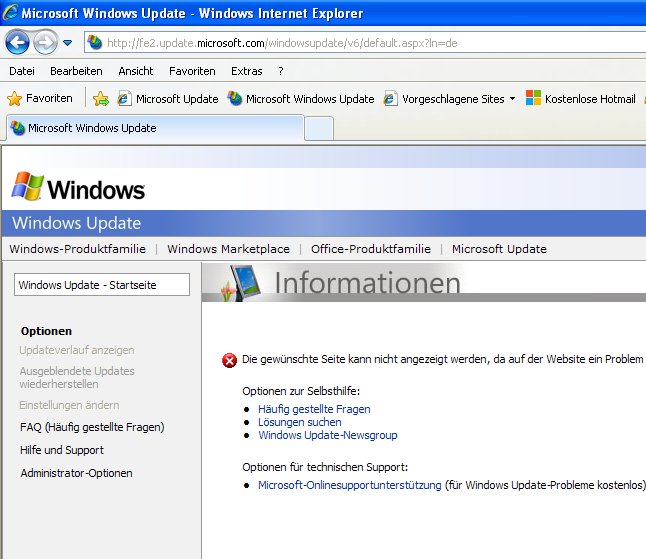The width and height of the screenshot is (646, 559).
Task: Click the Kostenlose Hotmail colored icon
Action: tap(533, 98)
